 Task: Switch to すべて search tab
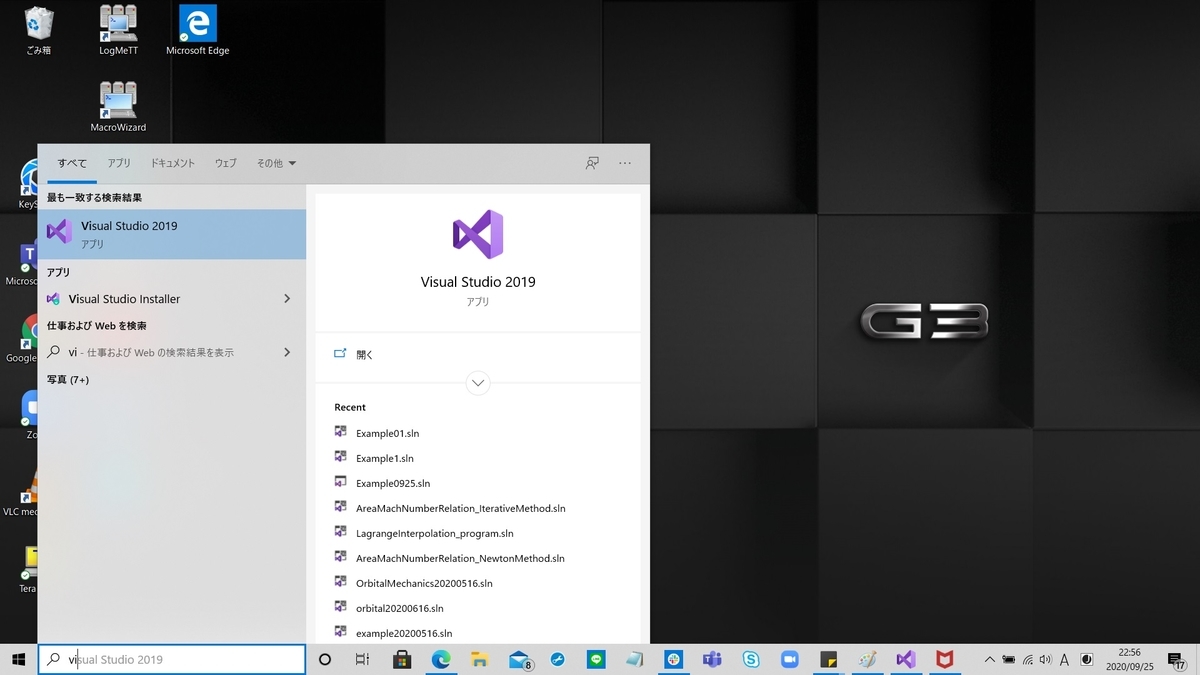click(72, 163)
